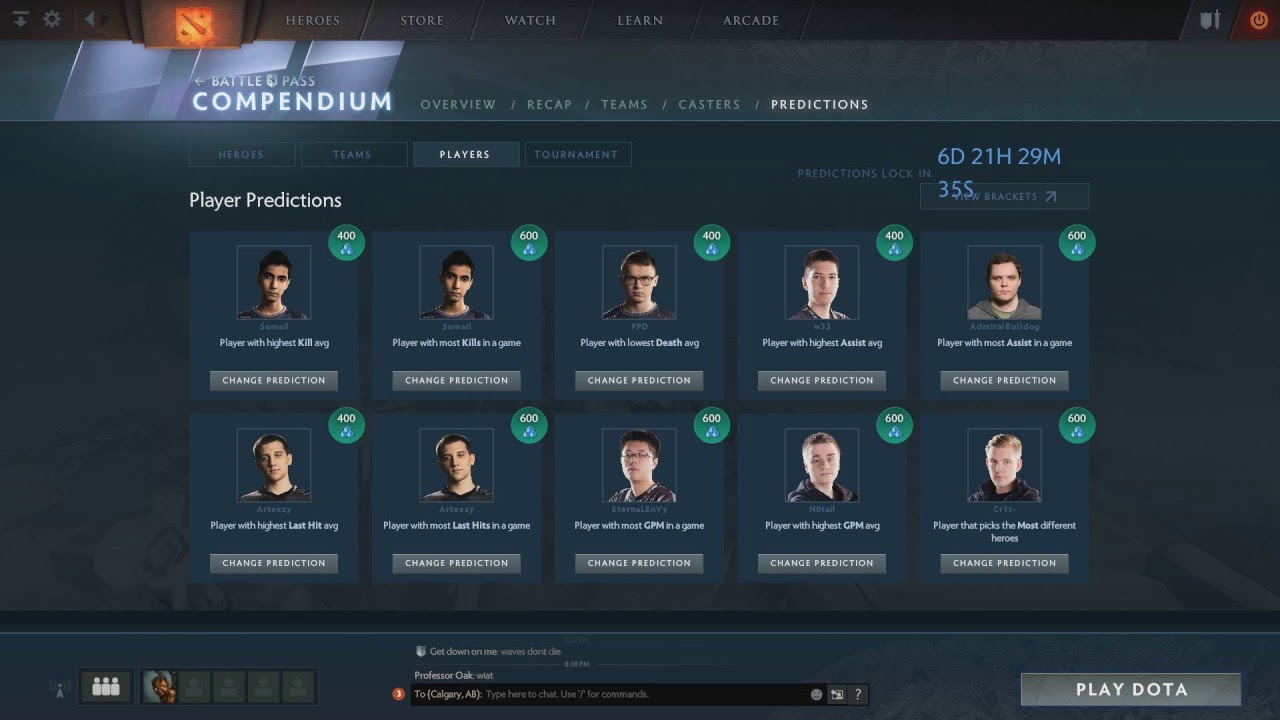The width and height of the screenshot is (1280, 720).
Task: Click the empty second party slot
Action: pyautogui.click(x=195, y=686)
